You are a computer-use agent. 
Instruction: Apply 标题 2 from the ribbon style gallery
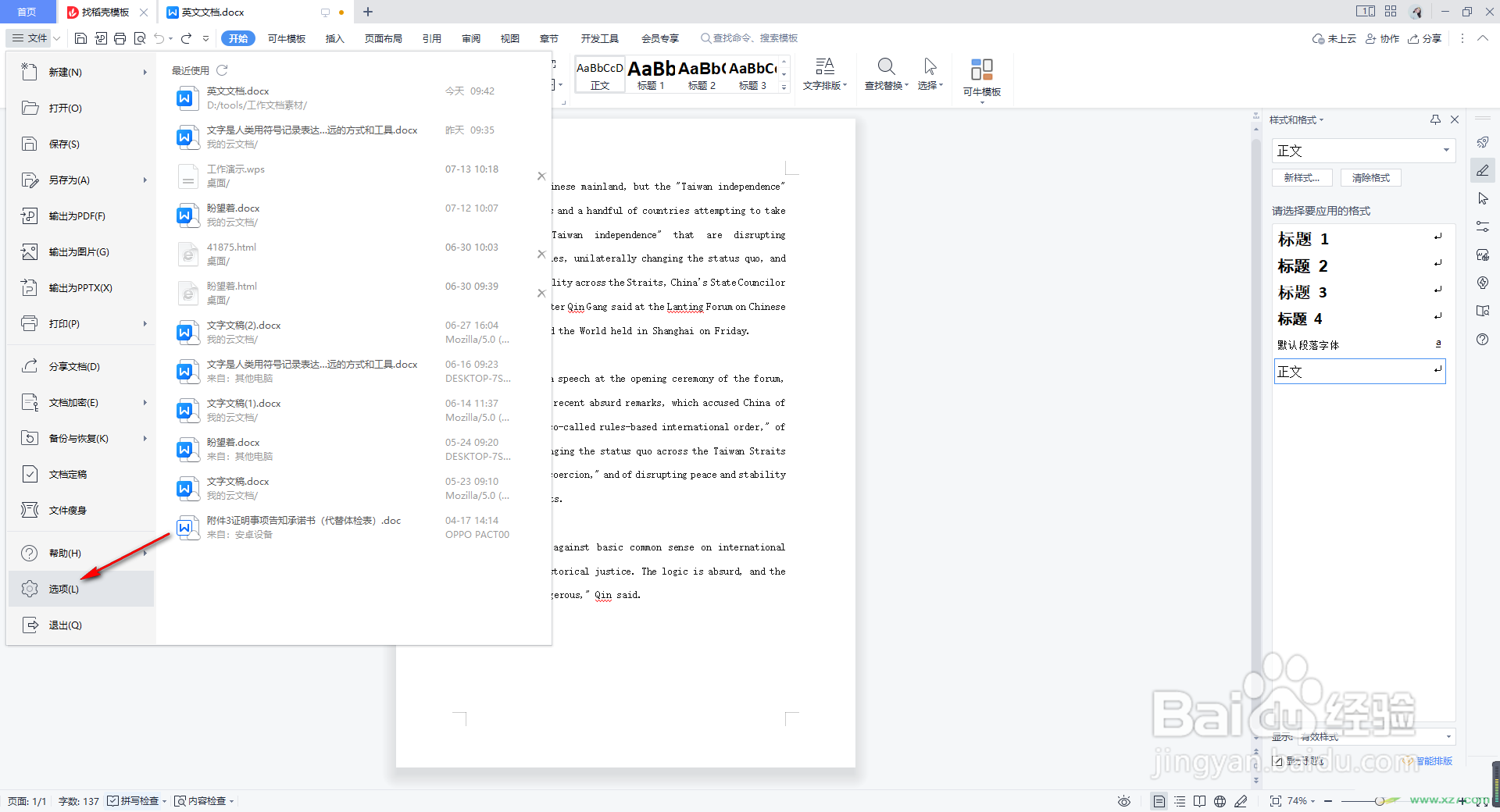pyautogui.click(x=702, y=75)
